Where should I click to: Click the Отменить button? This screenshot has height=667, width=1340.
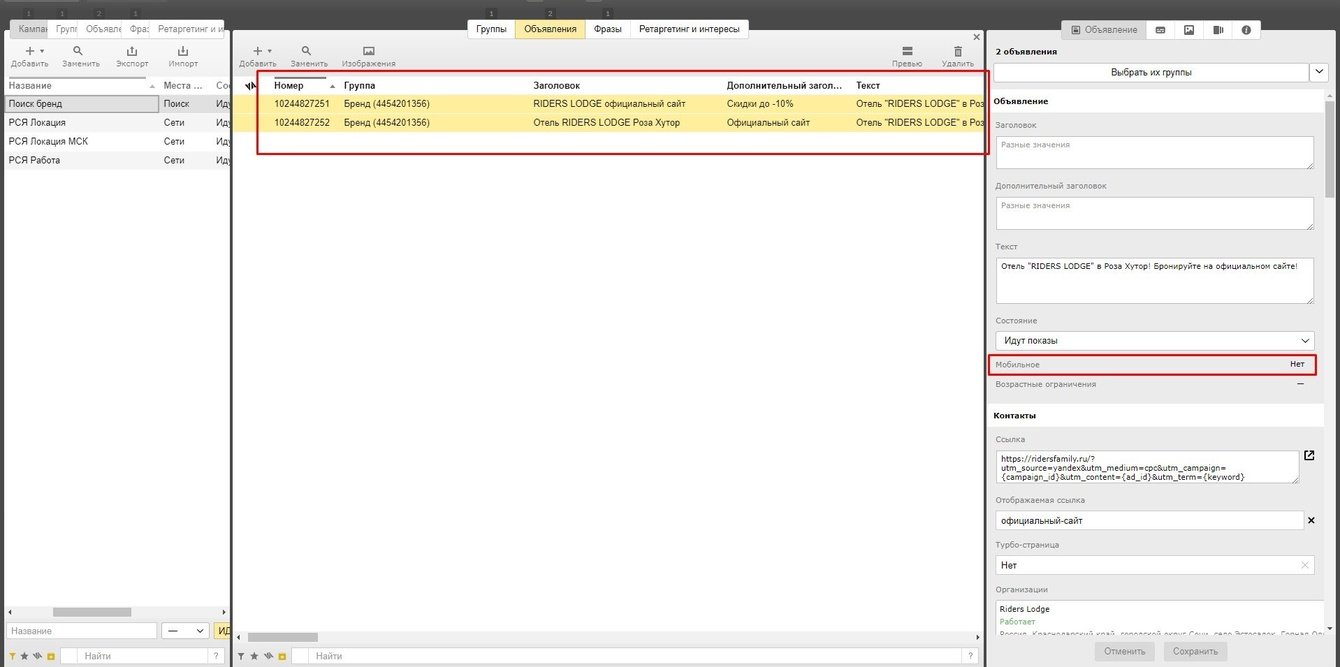coord(1125,651)
